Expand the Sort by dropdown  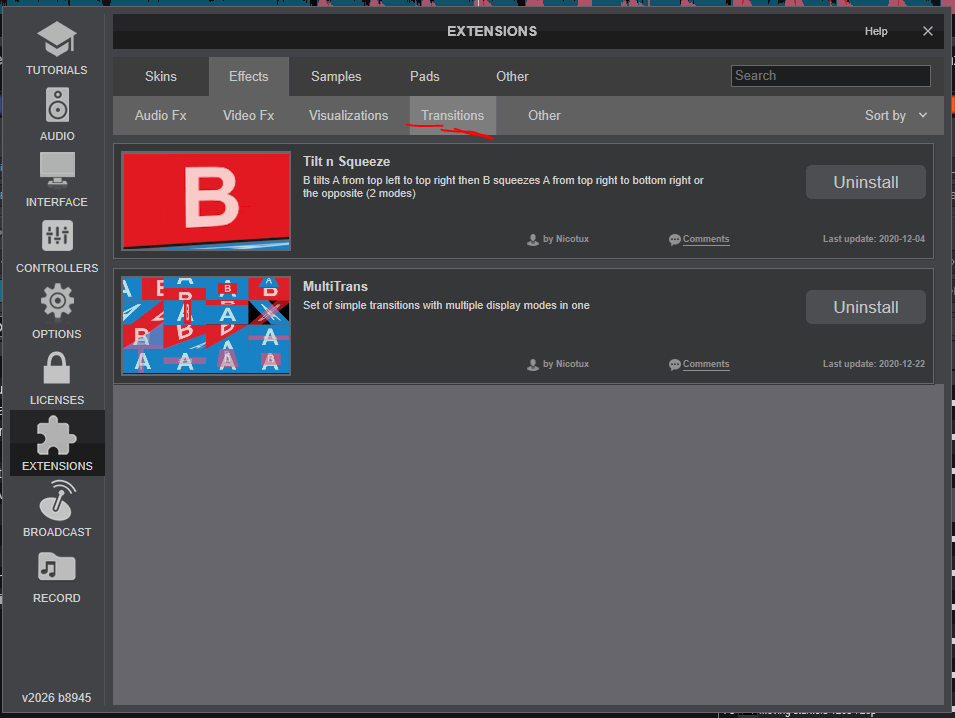(895, 116)
